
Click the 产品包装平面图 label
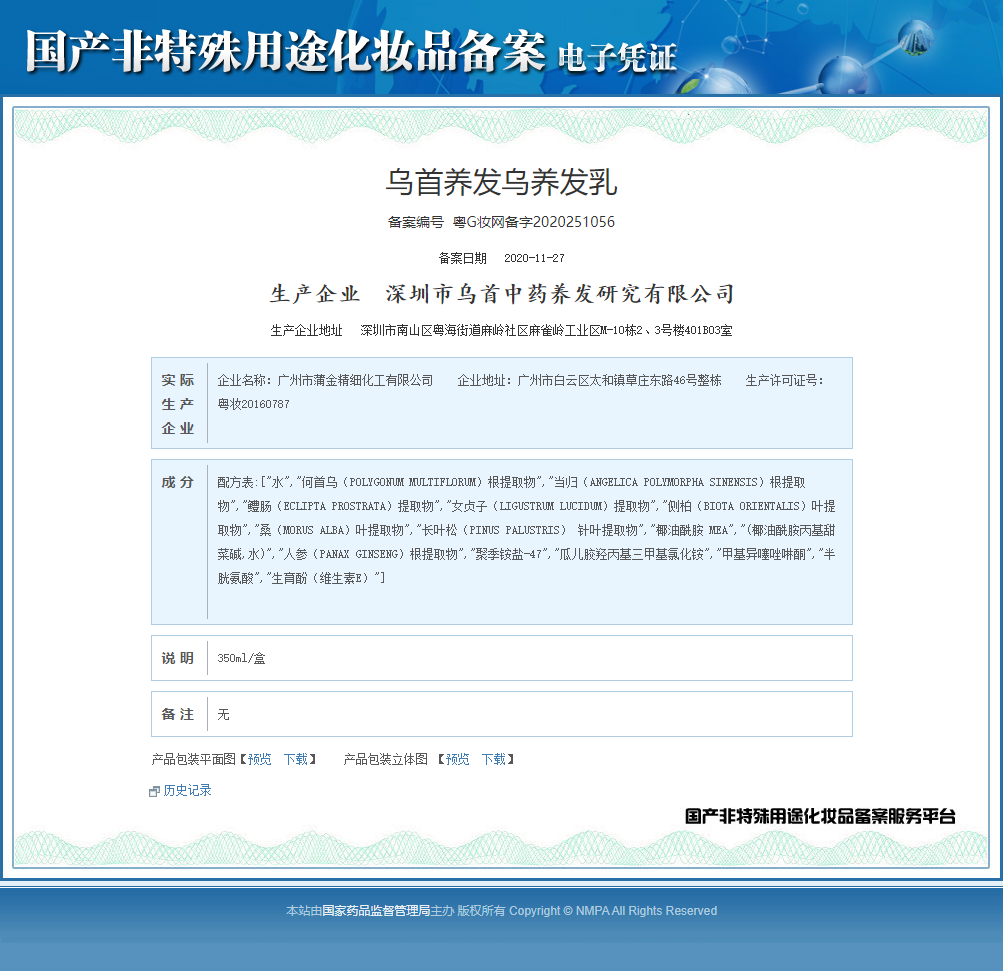coord(194,759)
